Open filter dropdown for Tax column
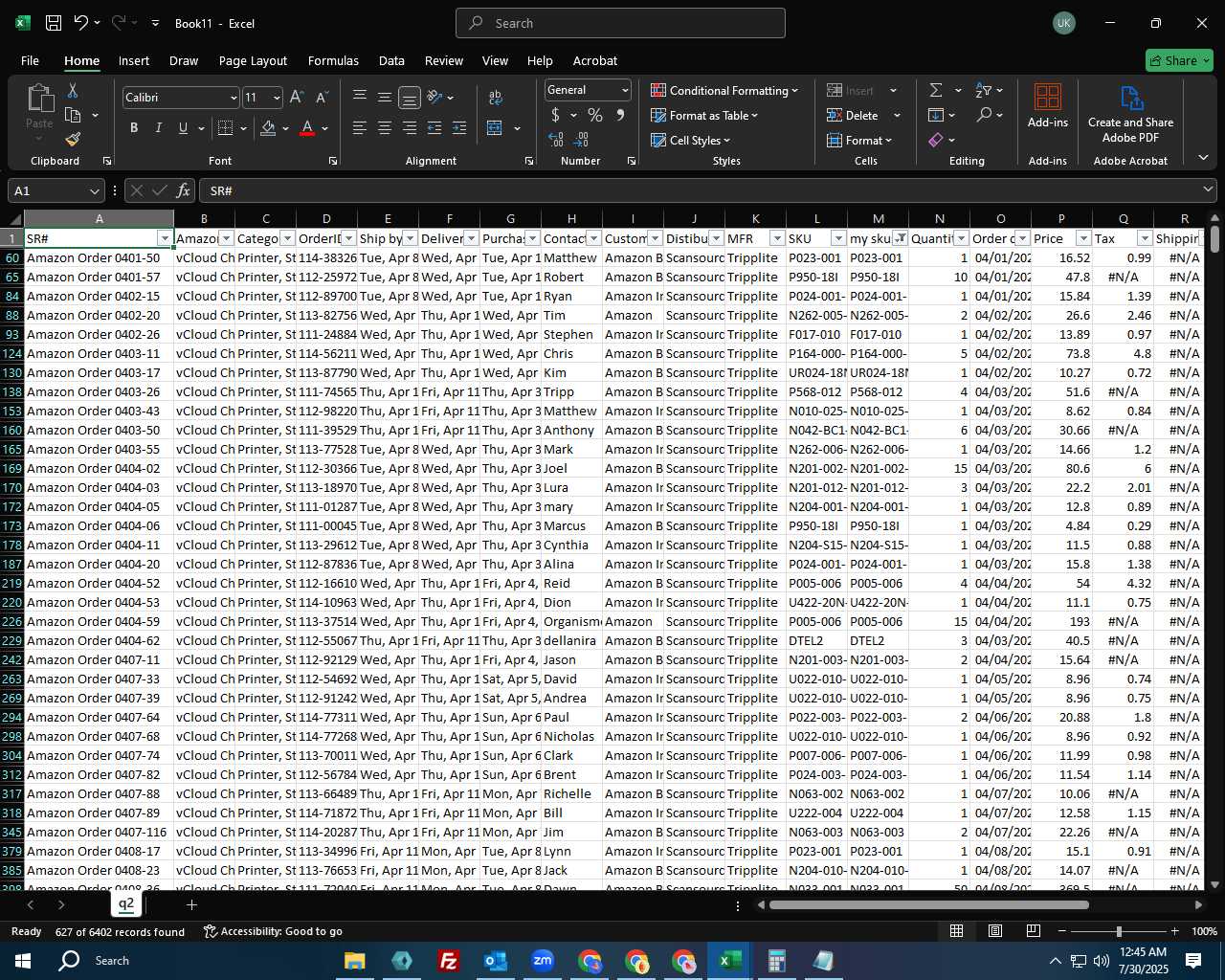 click(x=1145, y=238)
